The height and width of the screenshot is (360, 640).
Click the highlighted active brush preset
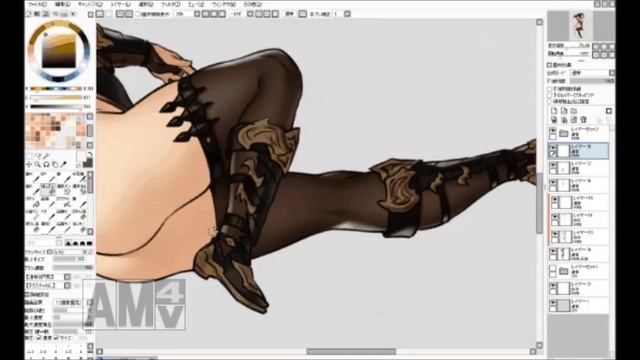49,188
